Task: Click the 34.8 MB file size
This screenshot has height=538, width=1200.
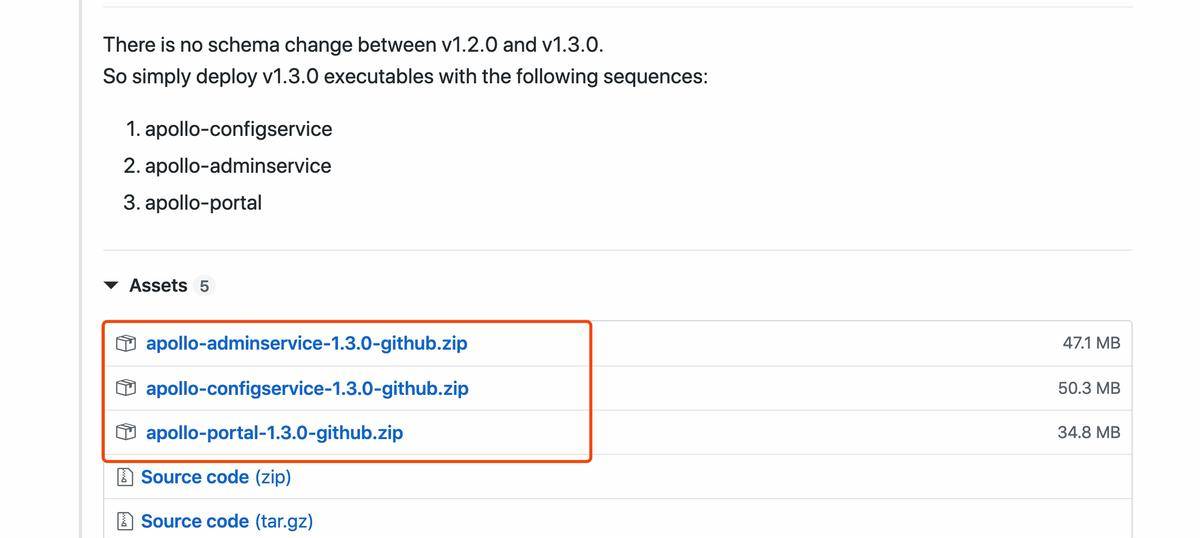Action: click(1089, 433)
